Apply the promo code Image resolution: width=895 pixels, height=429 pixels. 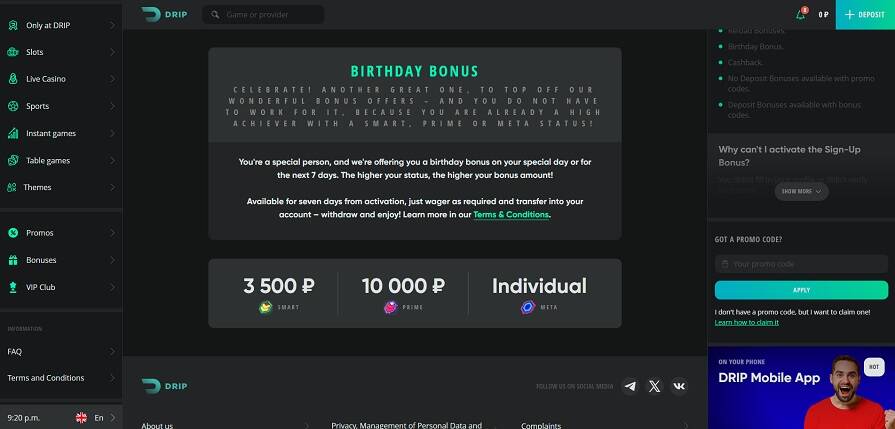tap(801, 290)
